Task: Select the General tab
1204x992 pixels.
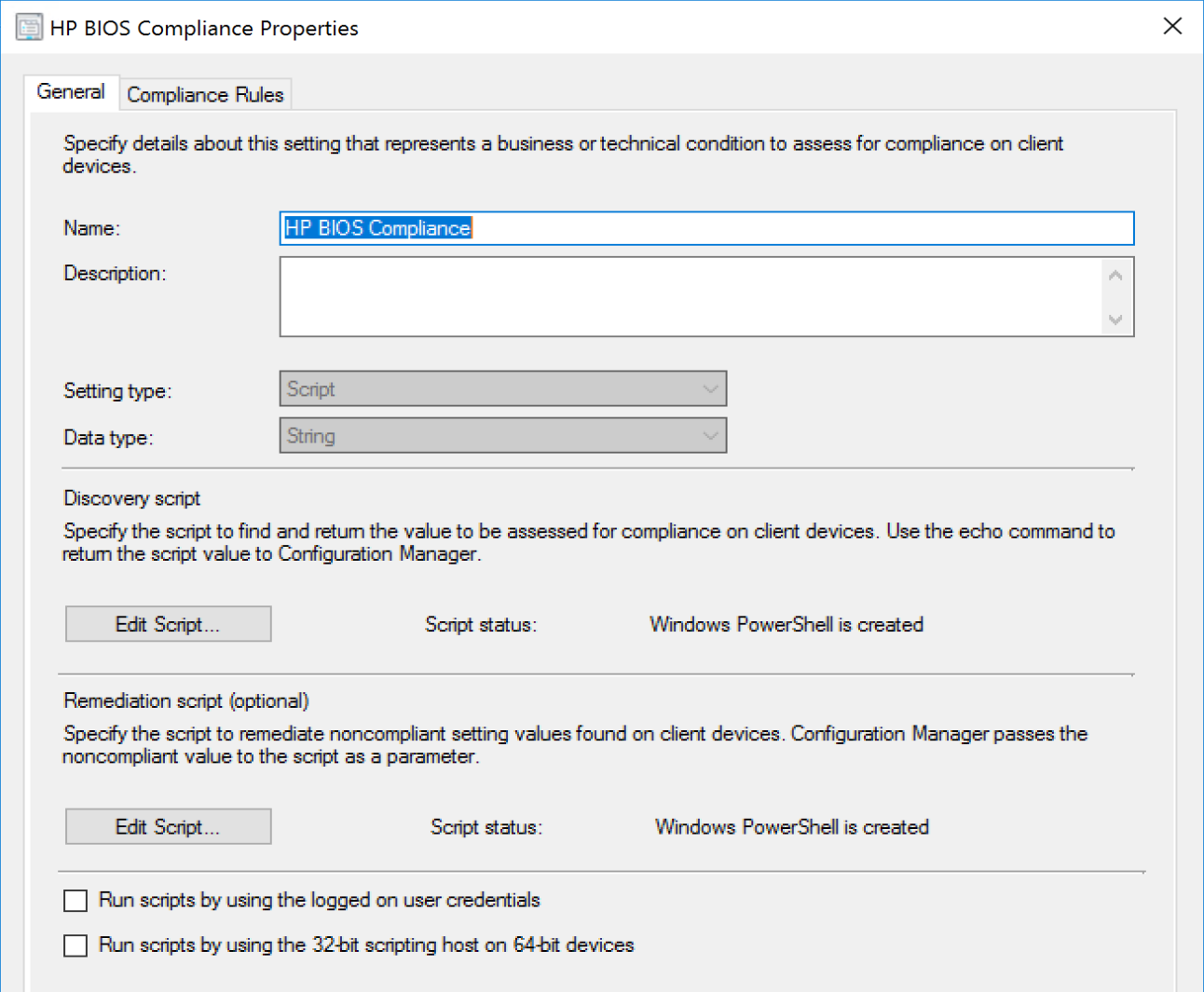Action: 71,92
